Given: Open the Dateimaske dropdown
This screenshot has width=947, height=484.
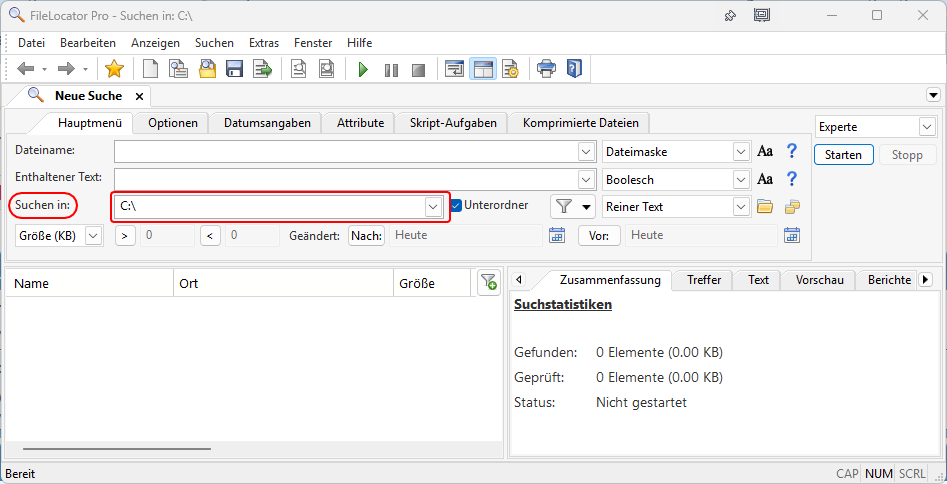Looking at the screenshot, I should pyautogui.click(x=741, y=152).
